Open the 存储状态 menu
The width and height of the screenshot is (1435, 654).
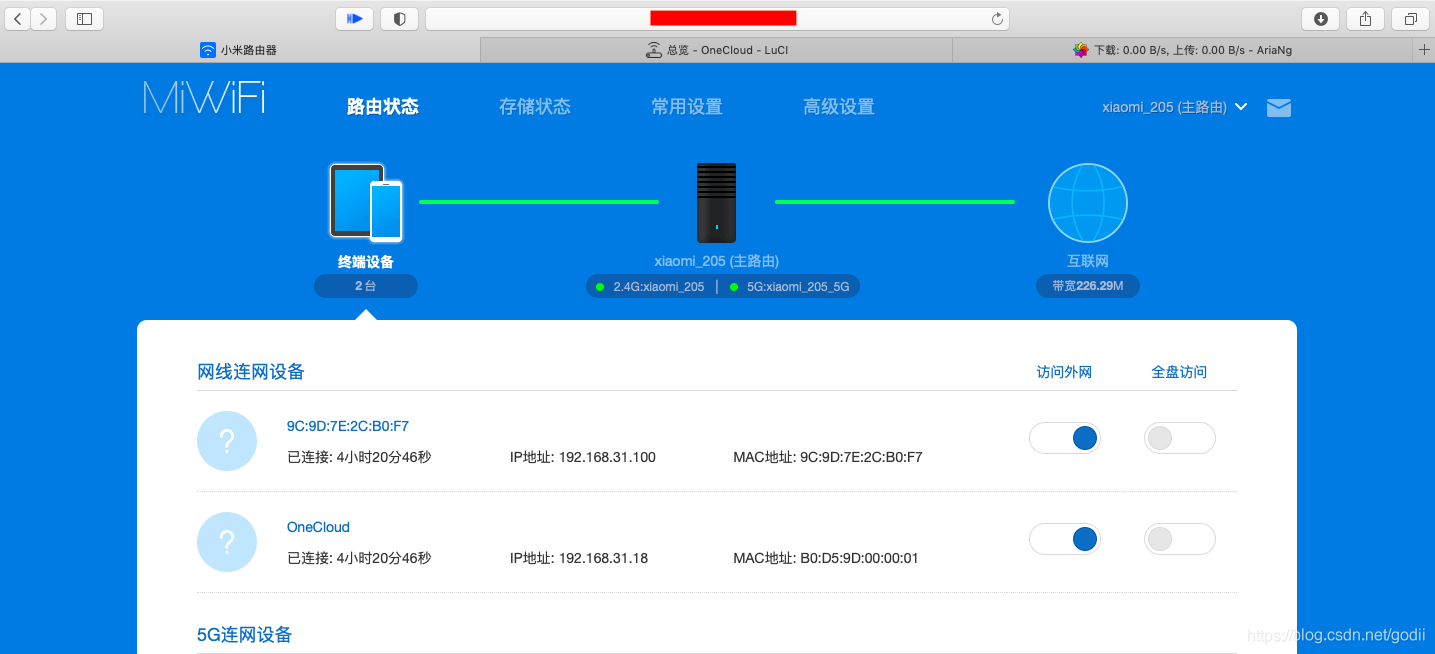pos(534,107)
